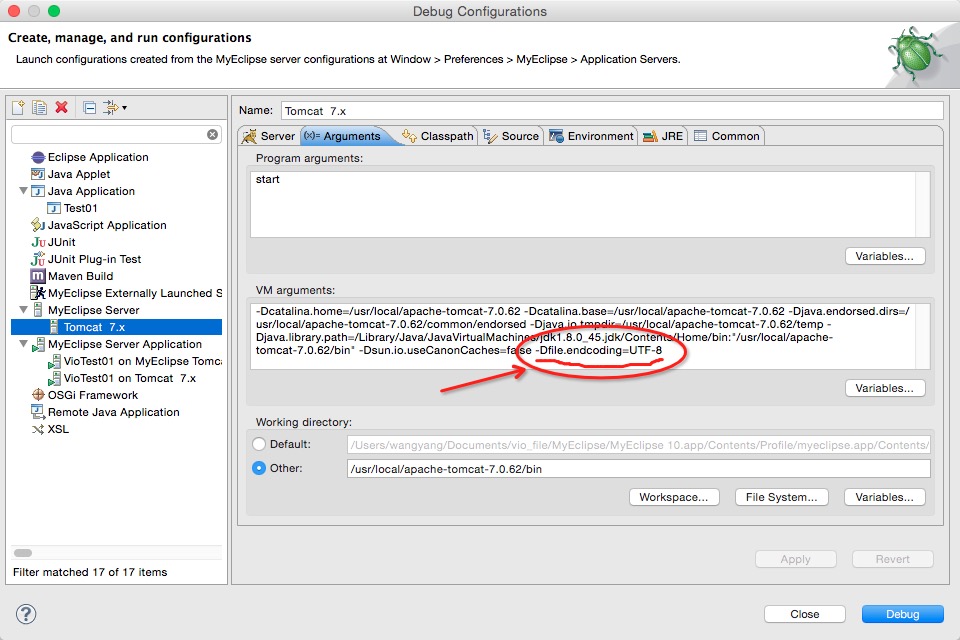The image size is (960, 640).
Task: Switch to the JRE tab
Action: coord(663,136)
